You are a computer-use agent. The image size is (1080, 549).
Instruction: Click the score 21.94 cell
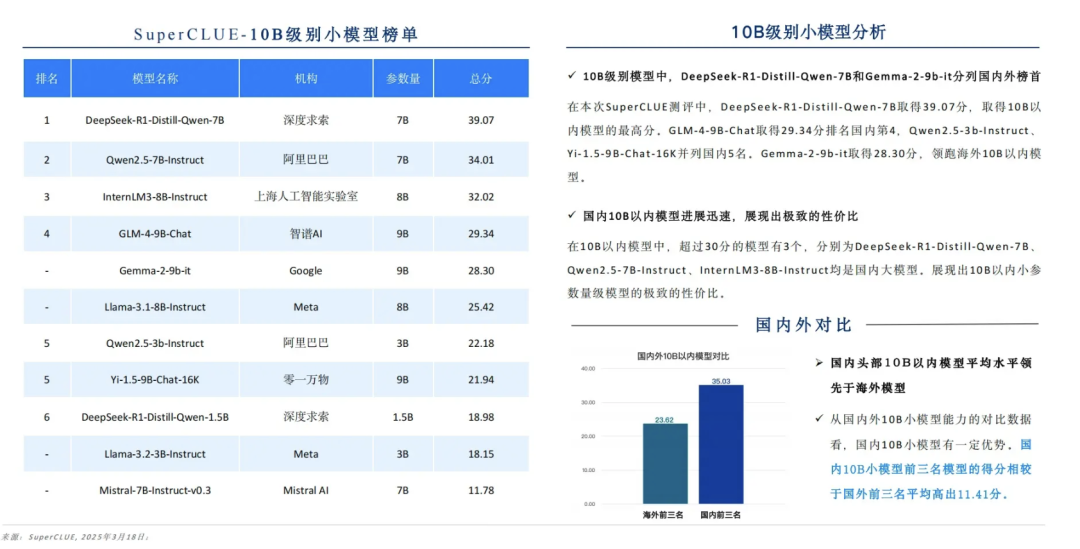click(x=481, y=380)
